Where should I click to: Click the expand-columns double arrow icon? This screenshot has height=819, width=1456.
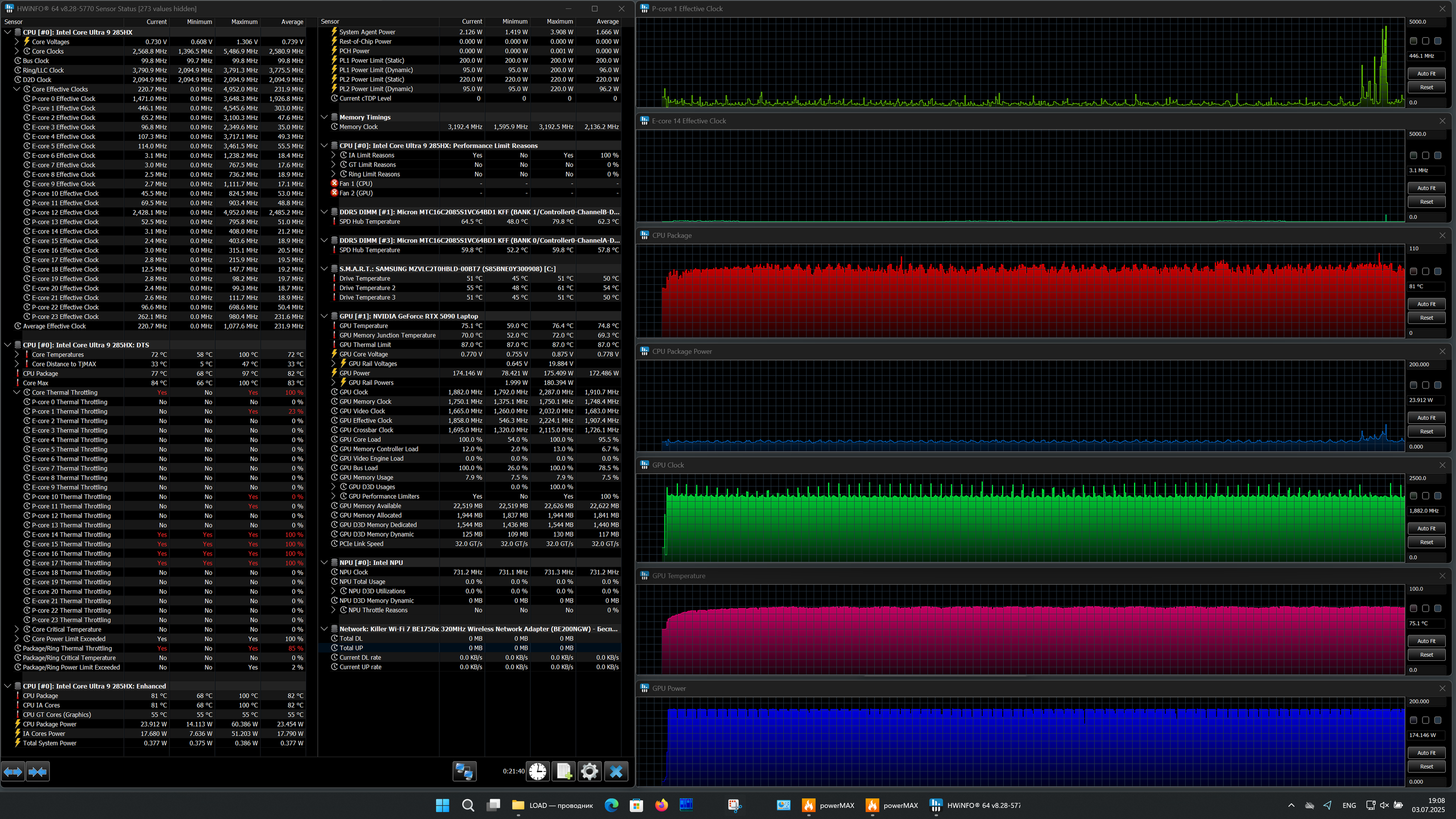[13, 771]
